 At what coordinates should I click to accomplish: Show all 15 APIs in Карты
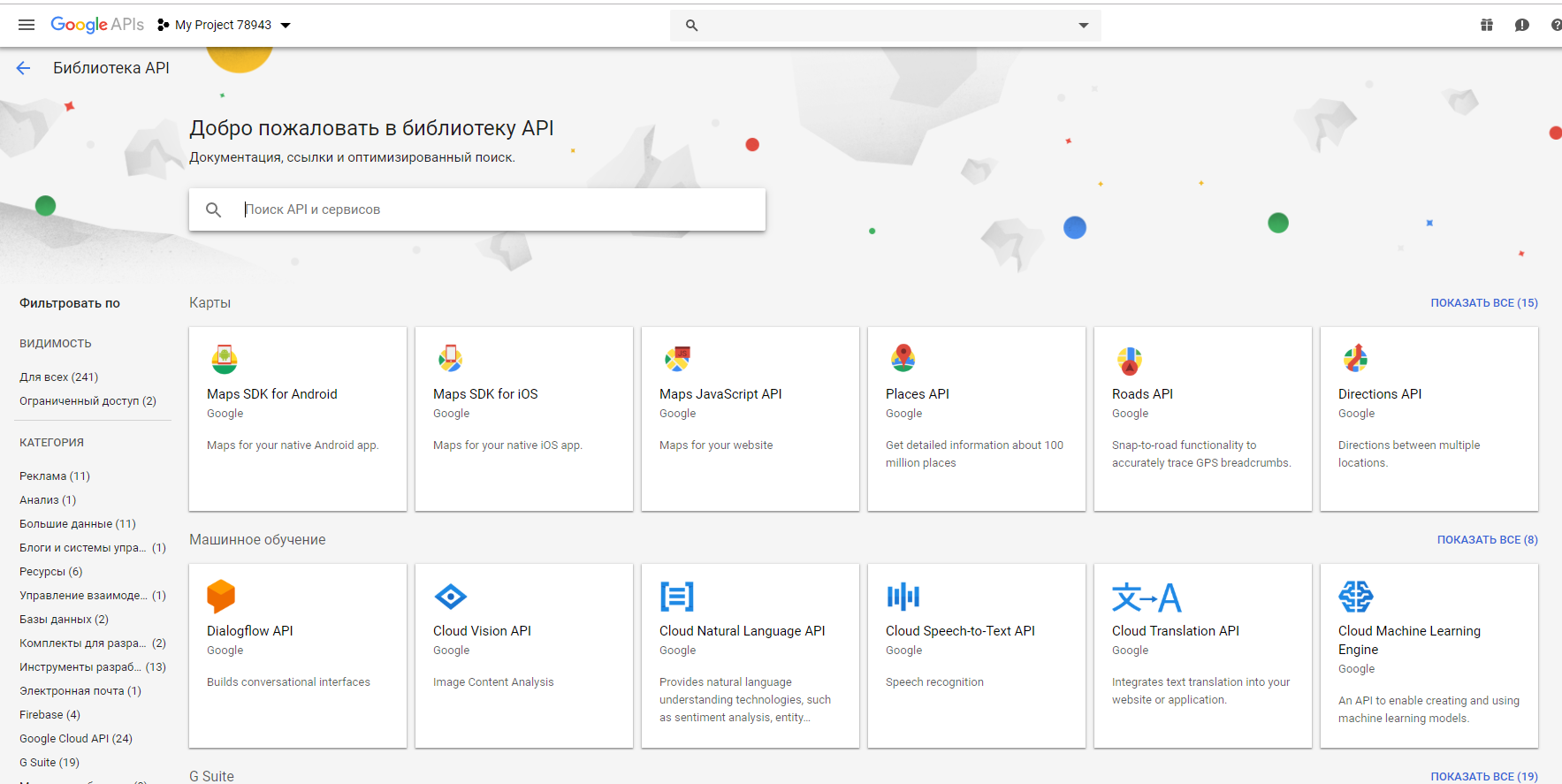[x=1484, y=303]
